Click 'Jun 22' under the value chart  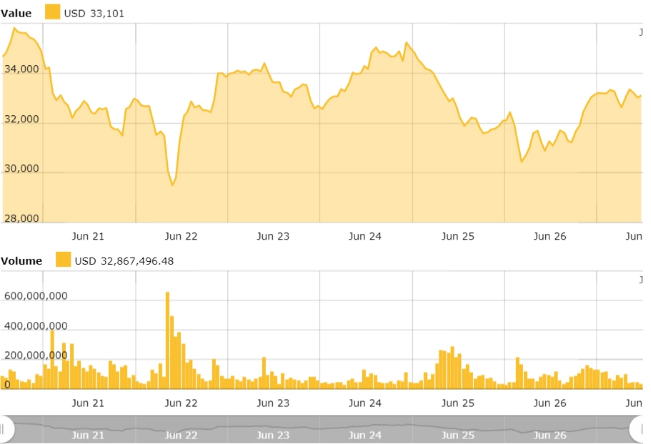181,236
